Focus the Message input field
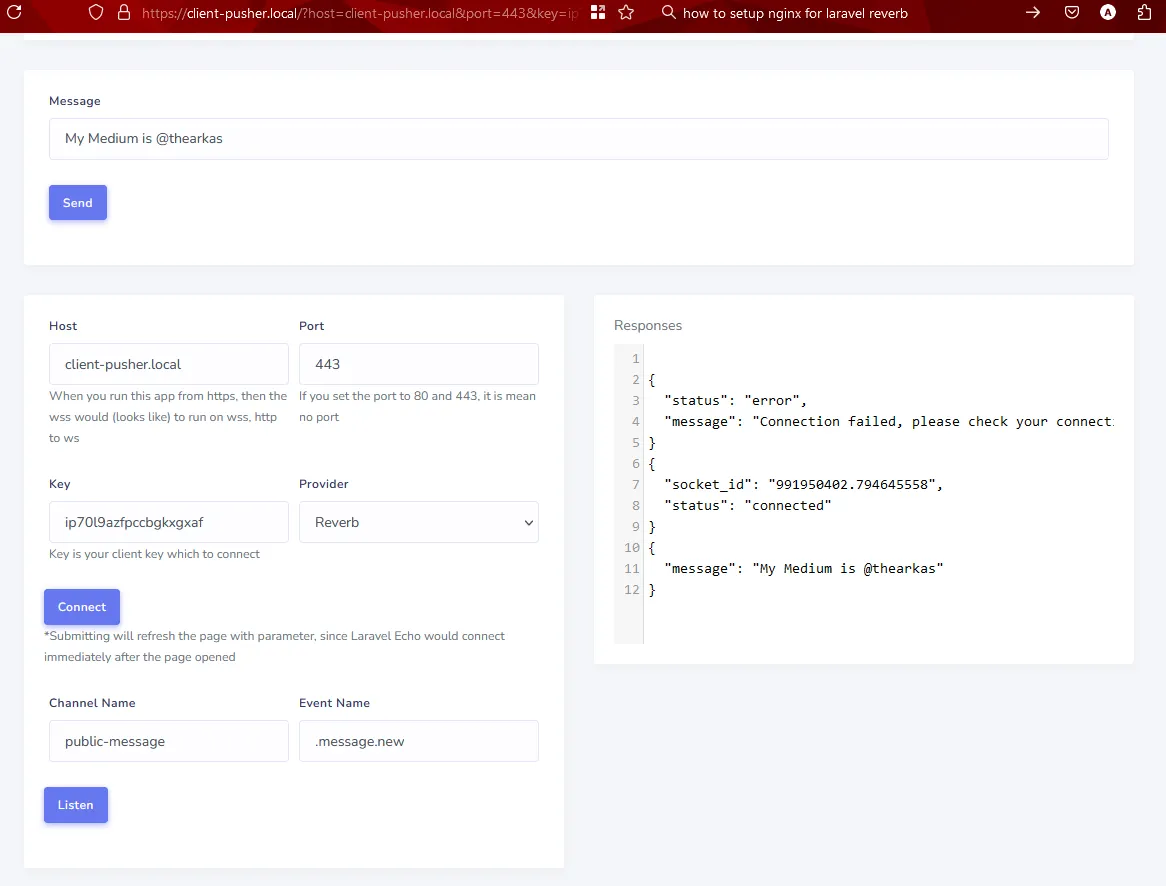Image resolution: width=1166 pixels, height=886 pixels. point(579,138)
